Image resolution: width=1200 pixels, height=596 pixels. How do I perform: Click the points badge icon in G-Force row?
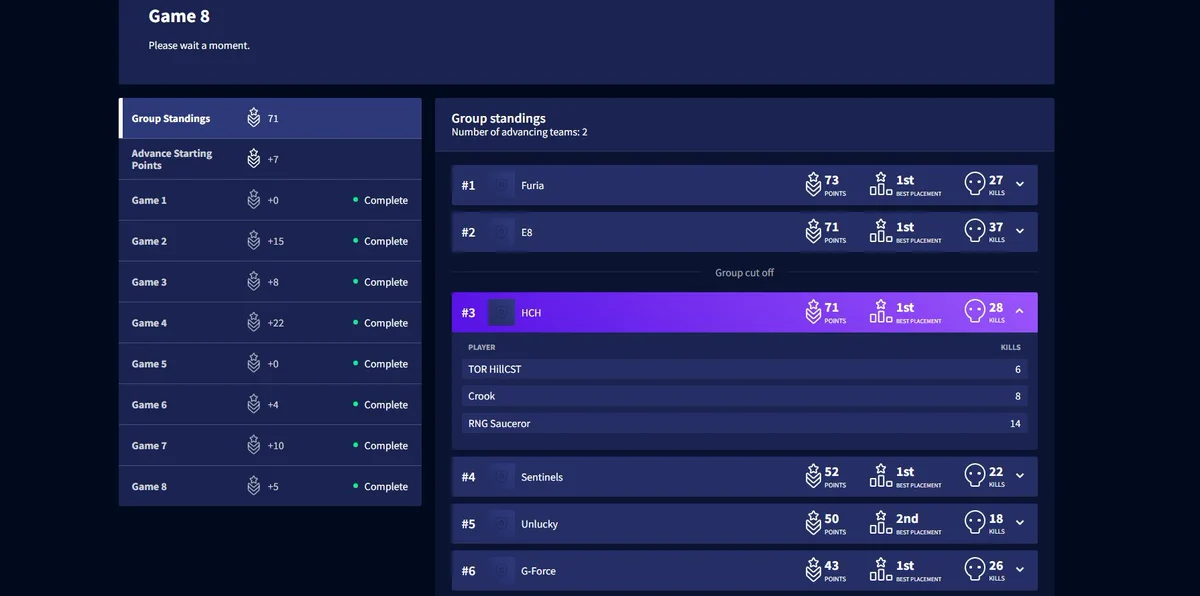(813, 571)
